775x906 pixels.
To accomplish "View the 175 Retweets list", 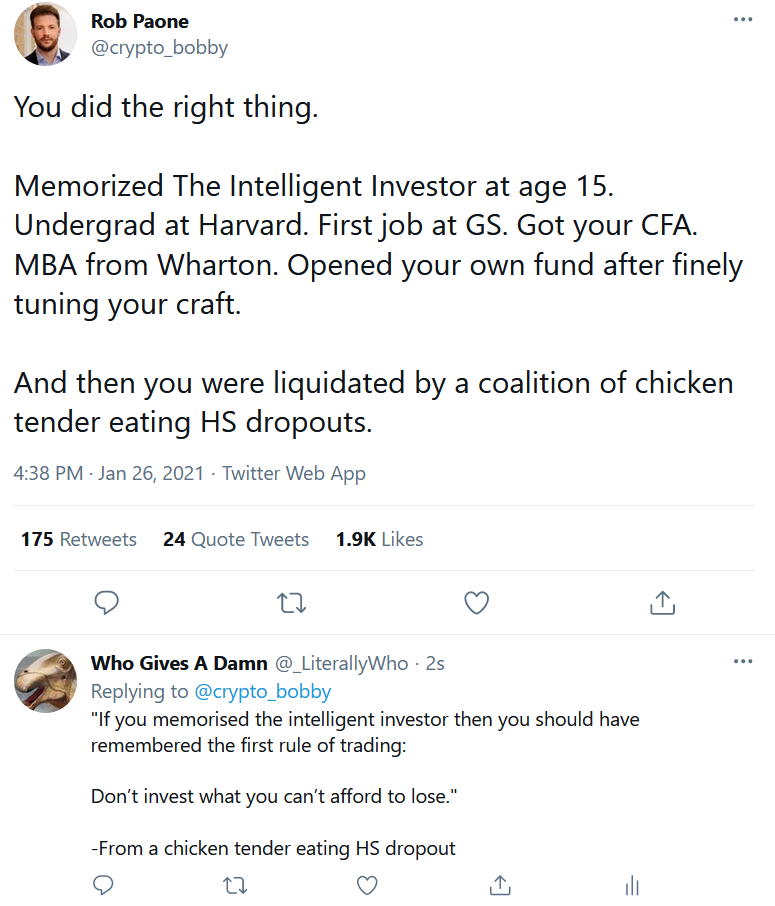I will 78,539.
